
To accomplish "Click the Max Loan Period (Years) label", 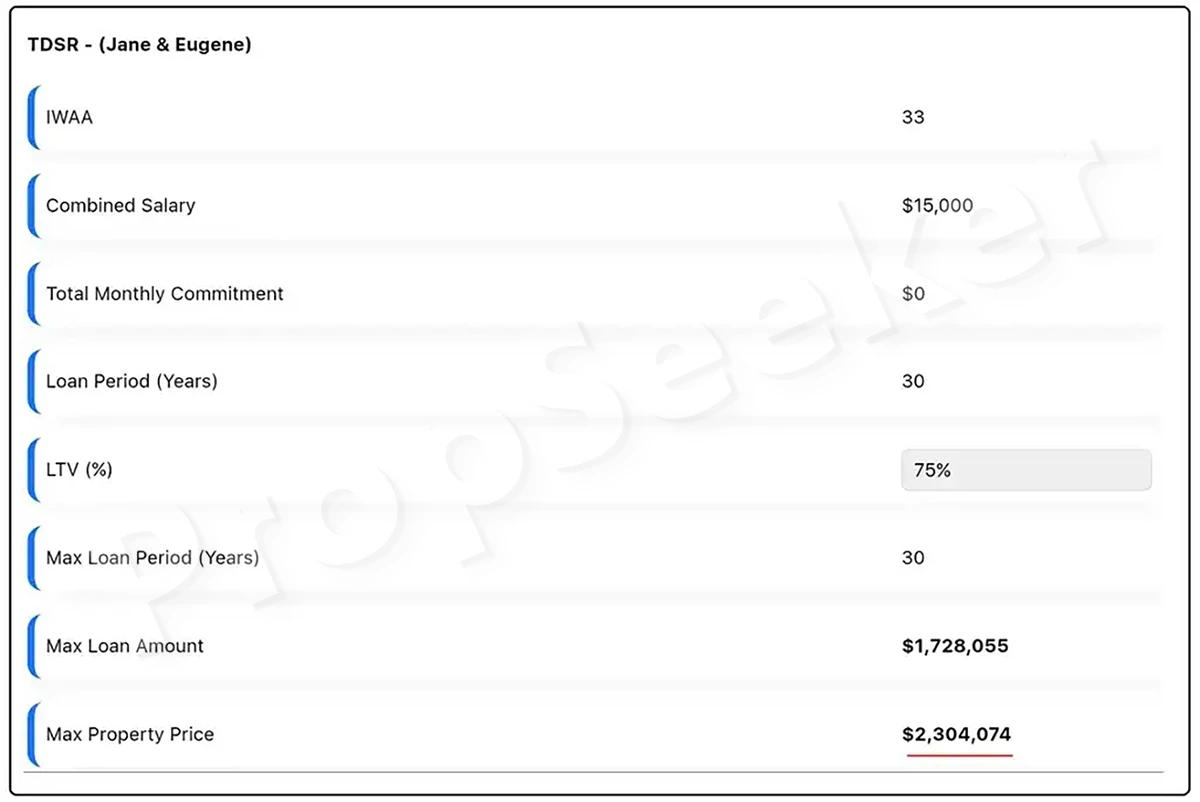I will (x=153, y=557).
